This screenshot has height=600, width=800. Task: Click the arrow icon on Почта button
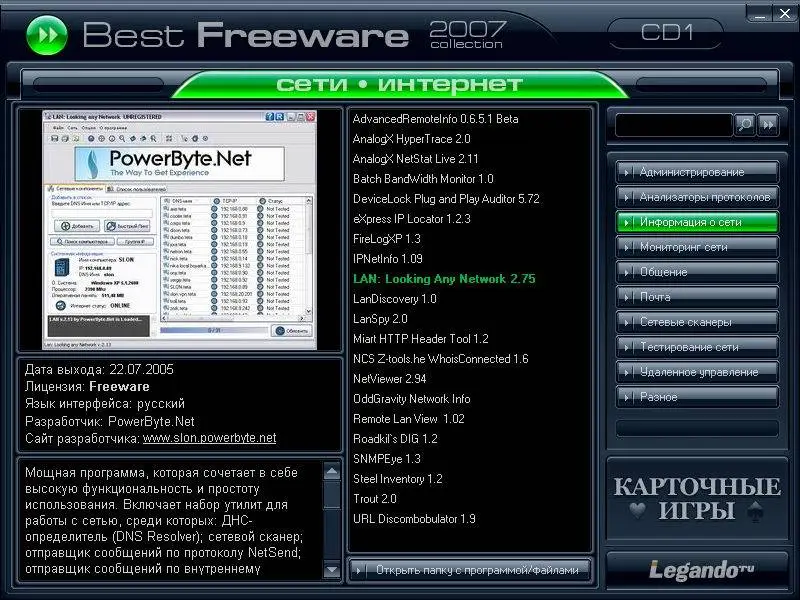tap(626, 297)
